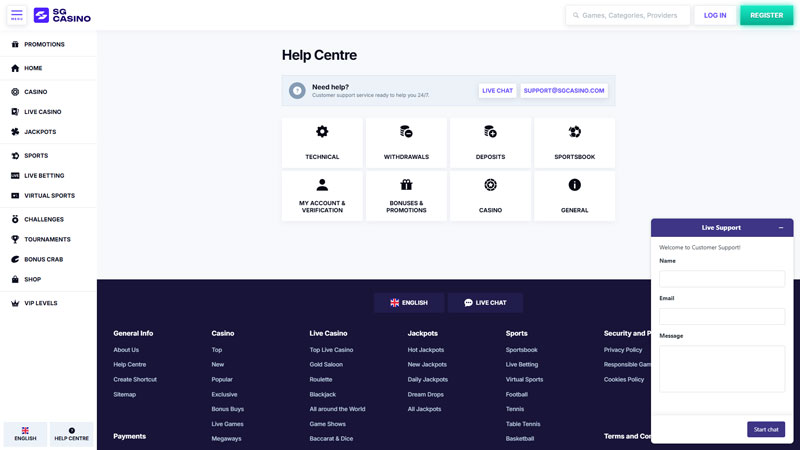Viewport: 800px width, 450px height.
Task: Open the English language selector in footer
Action: coord(409,302)
